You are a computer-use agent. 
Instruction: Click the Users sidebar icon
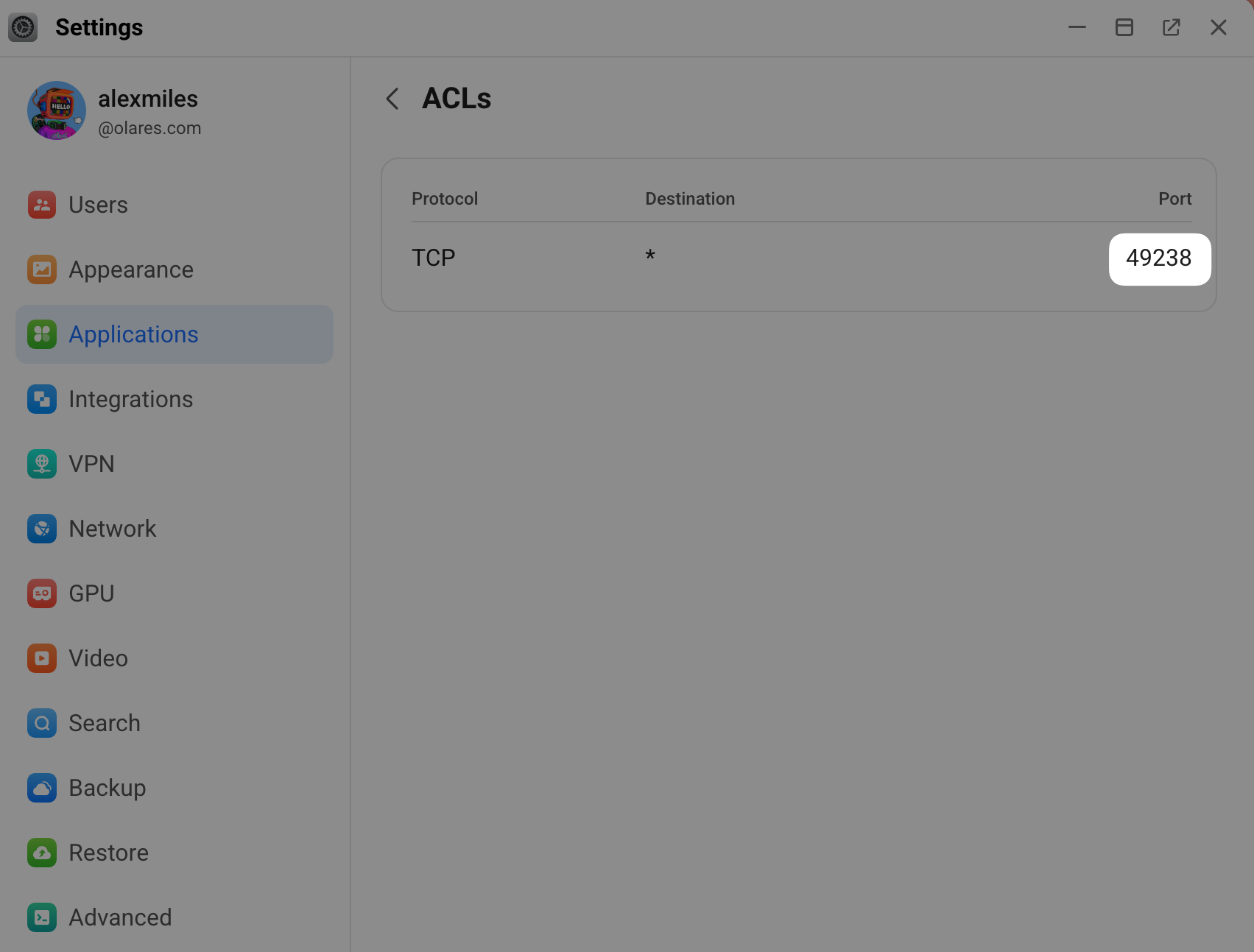pos(42,205)
